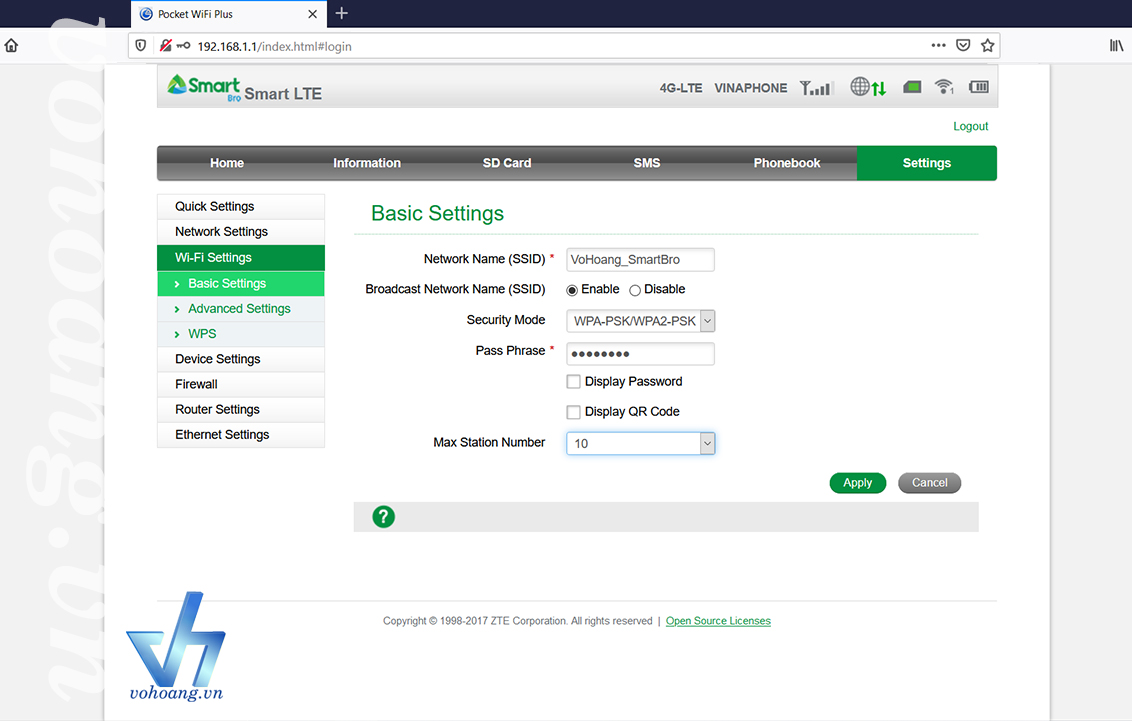
Task: Click the Smart Bro logo
Action: pyautogui.click(x=204, y=88)
